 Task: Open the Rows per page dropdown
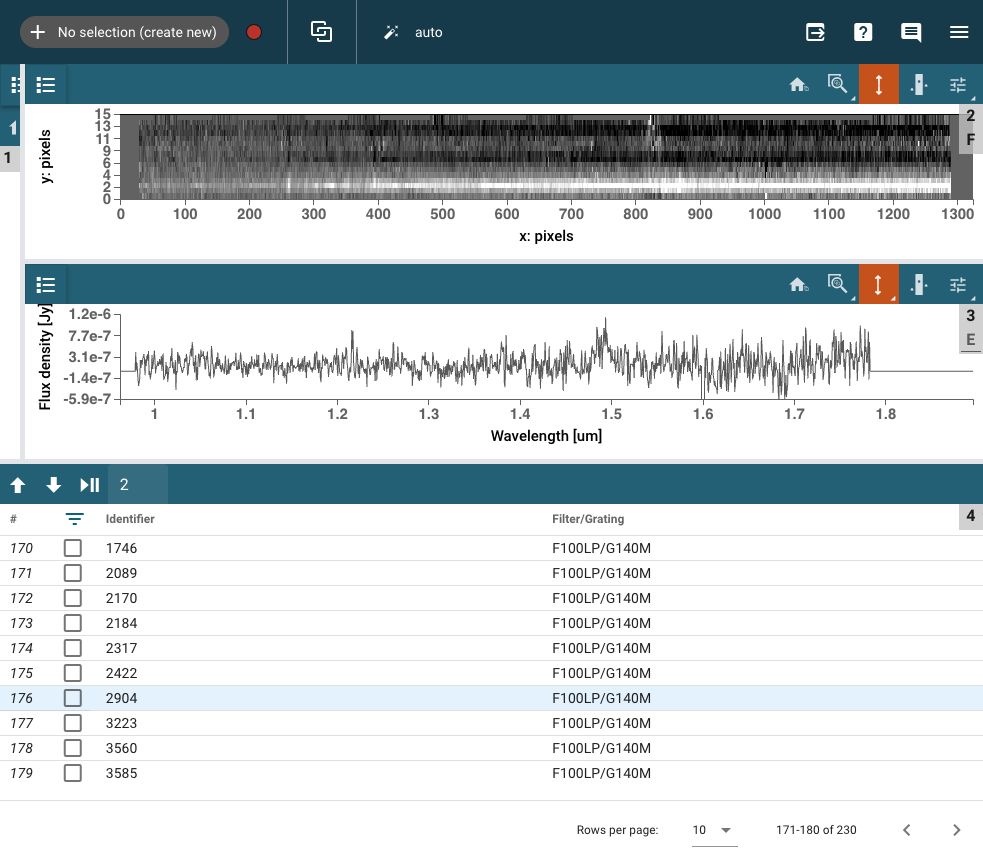[x=712, y=830]
